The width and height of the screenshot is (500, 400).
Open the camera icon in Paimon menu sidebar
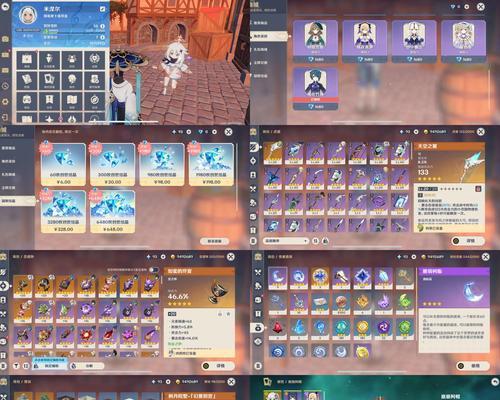pyautogui.click(x=5, y=39)
